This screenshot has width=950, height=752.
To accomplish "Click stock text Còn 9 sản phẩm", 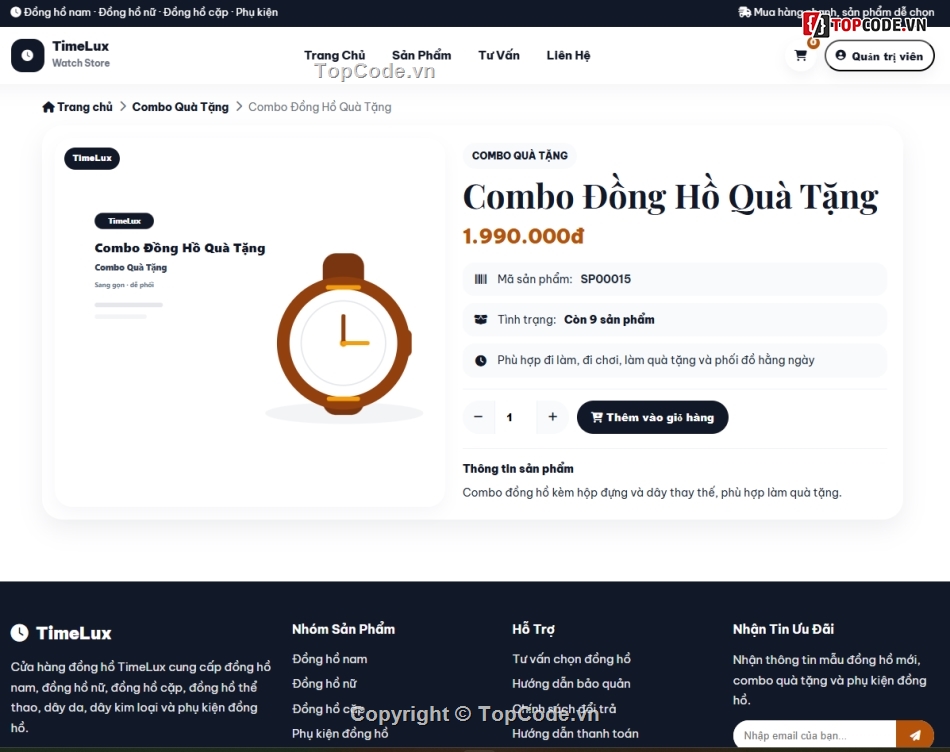I will (610, 319).
